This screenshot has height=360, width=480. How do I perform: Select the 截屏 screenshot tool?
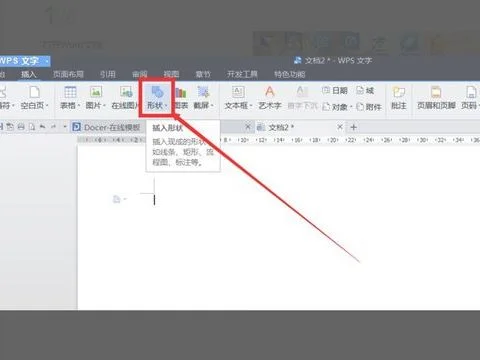203,98
